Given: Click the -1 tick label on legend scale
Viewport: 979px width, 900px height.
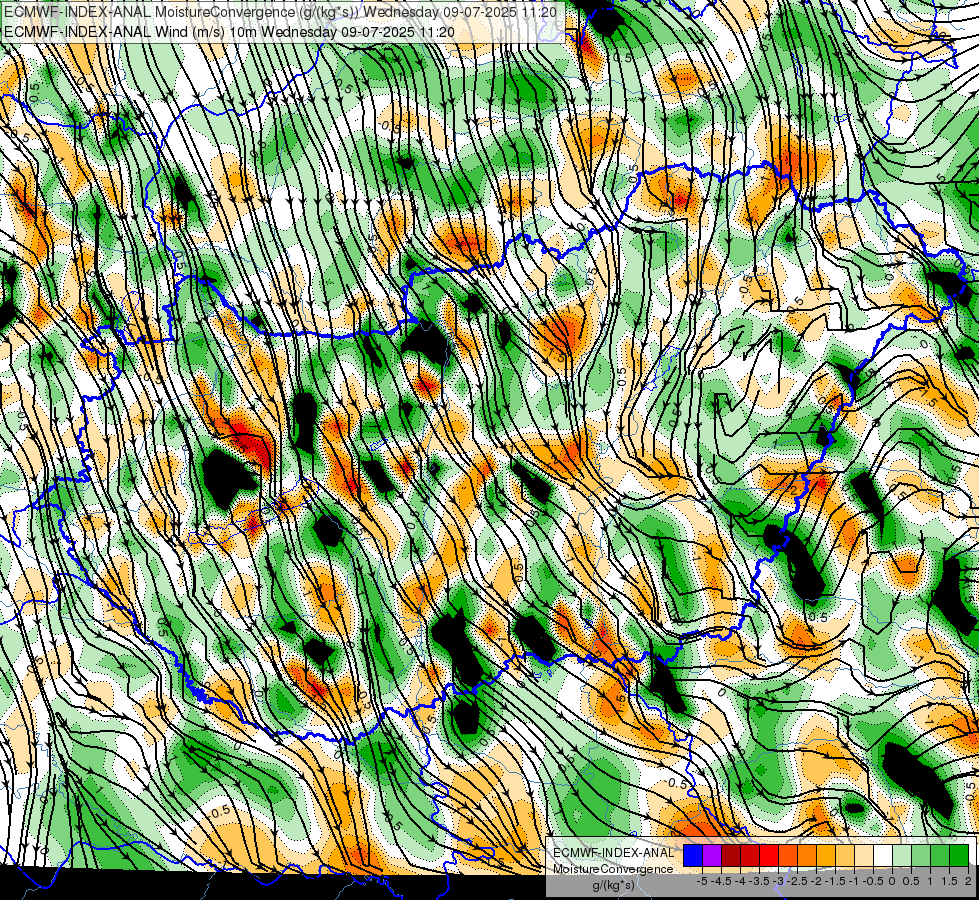Looking at the screenshot, I should [854, 881].
